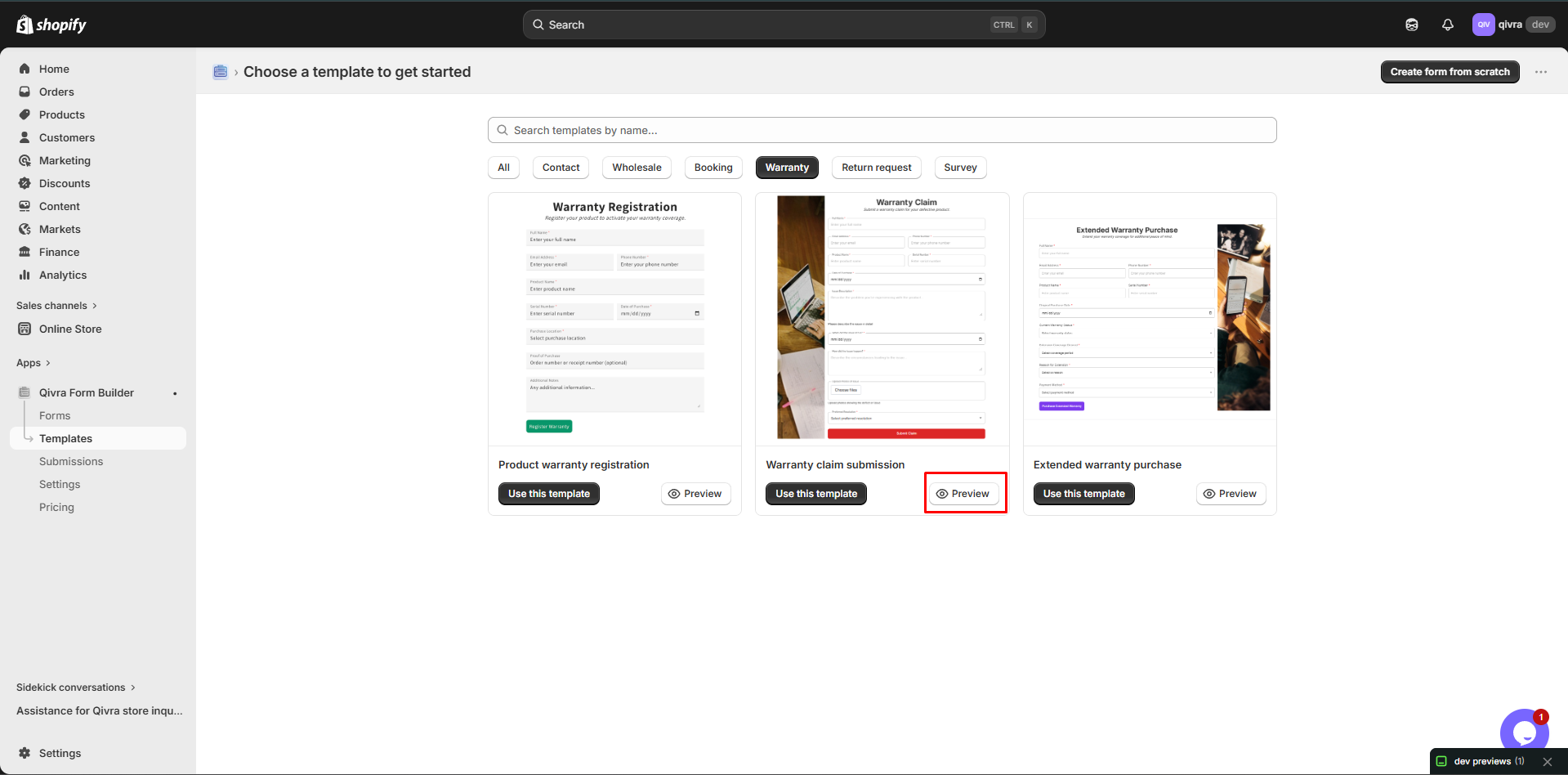Open Pricing in the sidebar
This screenshot has height=775, width=1568.
[56, 507]
